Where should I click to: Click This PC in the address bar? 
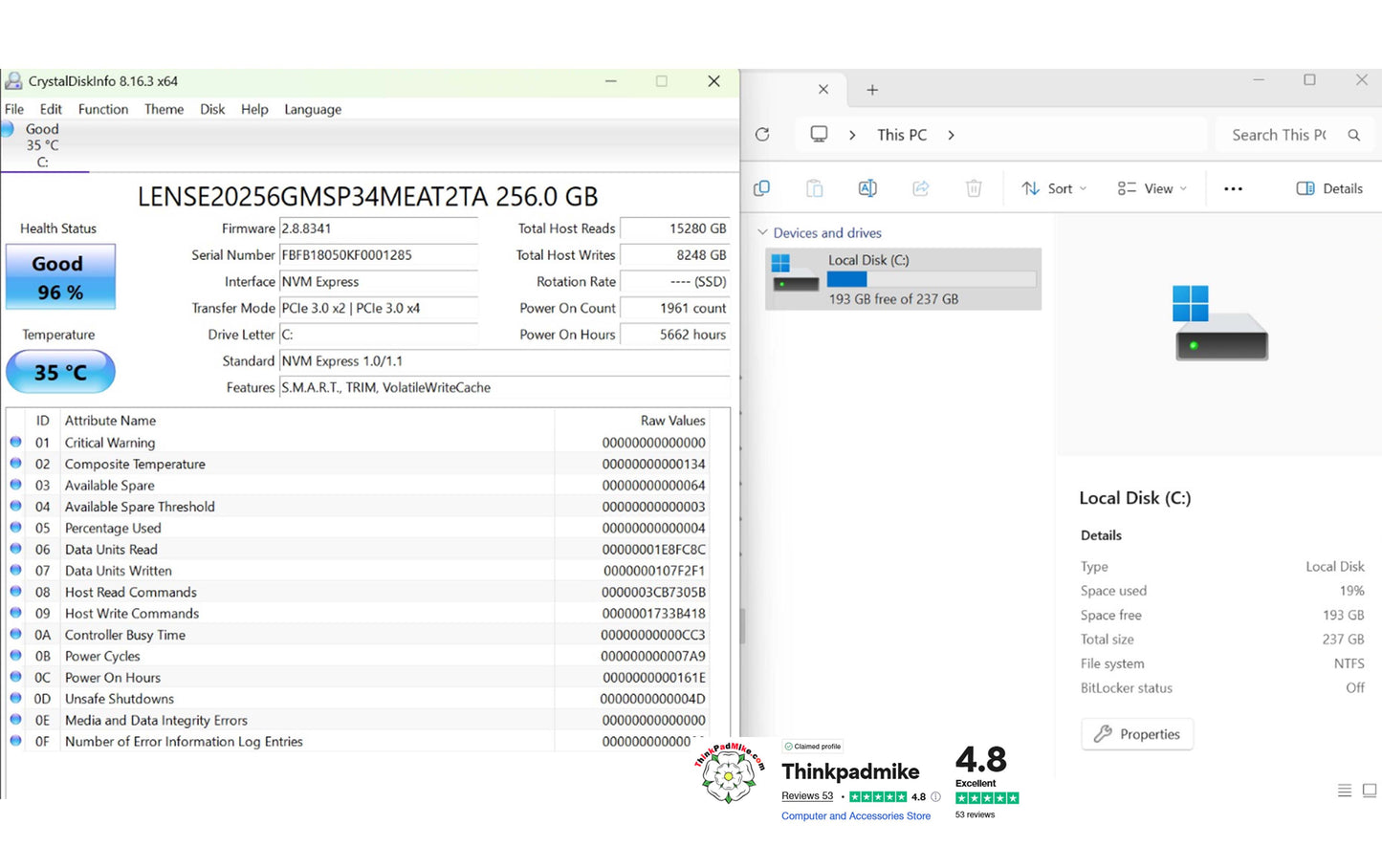902,135
